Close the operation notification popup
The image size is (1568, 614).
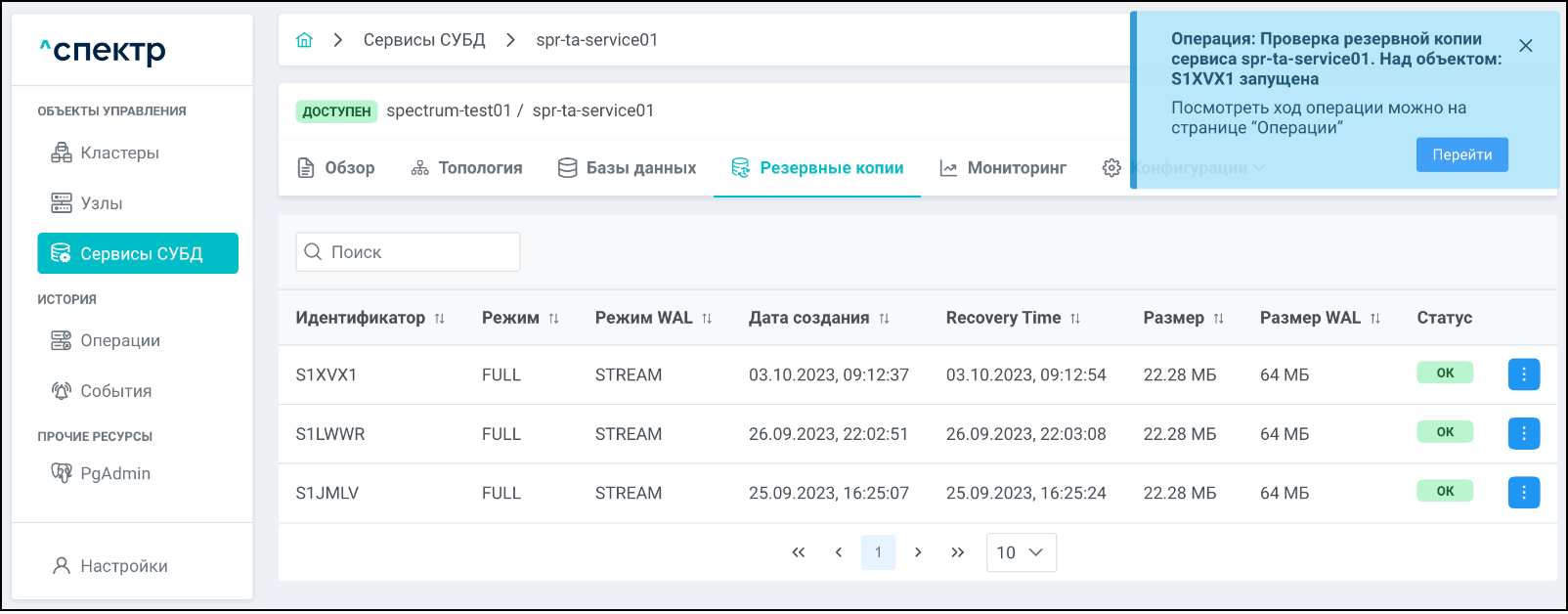click(x=1525, y=46)
